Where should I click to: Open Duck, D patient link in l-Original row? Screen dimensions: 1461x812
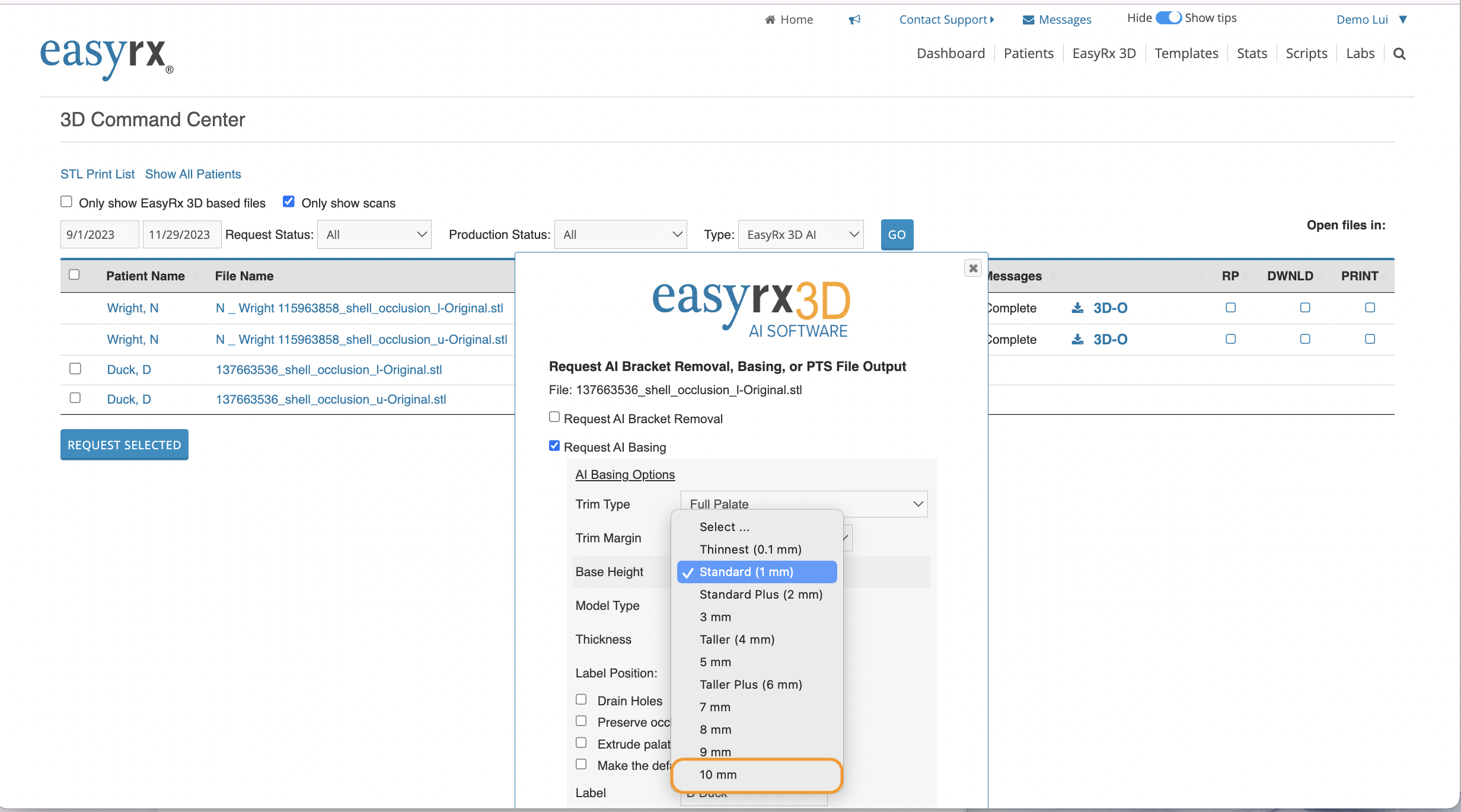pos(129,370)
